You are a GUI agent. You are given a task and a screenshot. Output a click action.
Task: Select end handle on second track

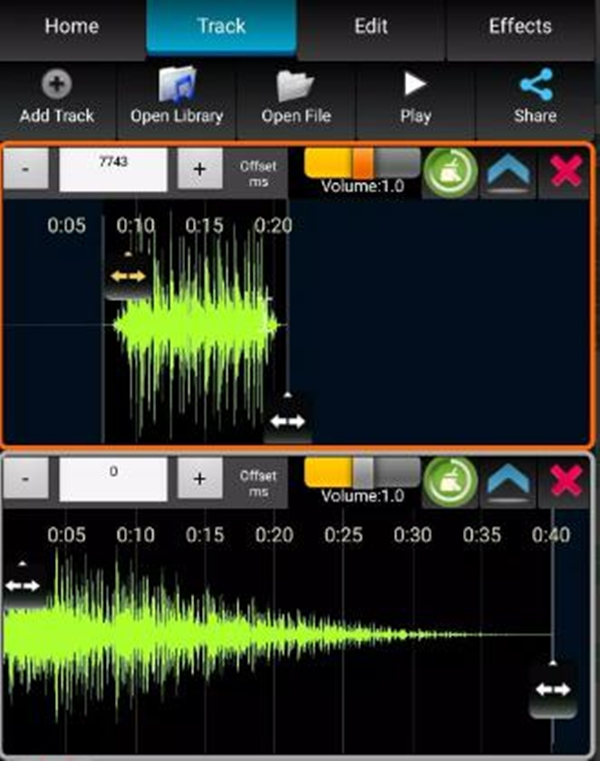pyautogui.click(x=553, y=689)
